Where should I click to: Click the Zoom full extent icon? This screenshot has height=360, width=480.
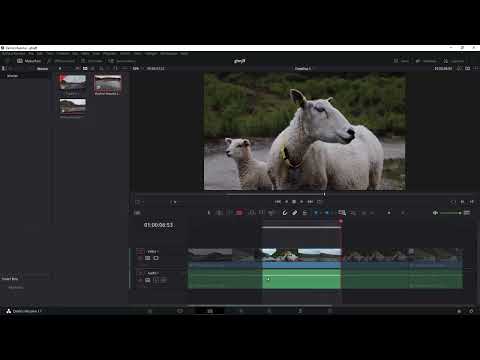[342, 213]
